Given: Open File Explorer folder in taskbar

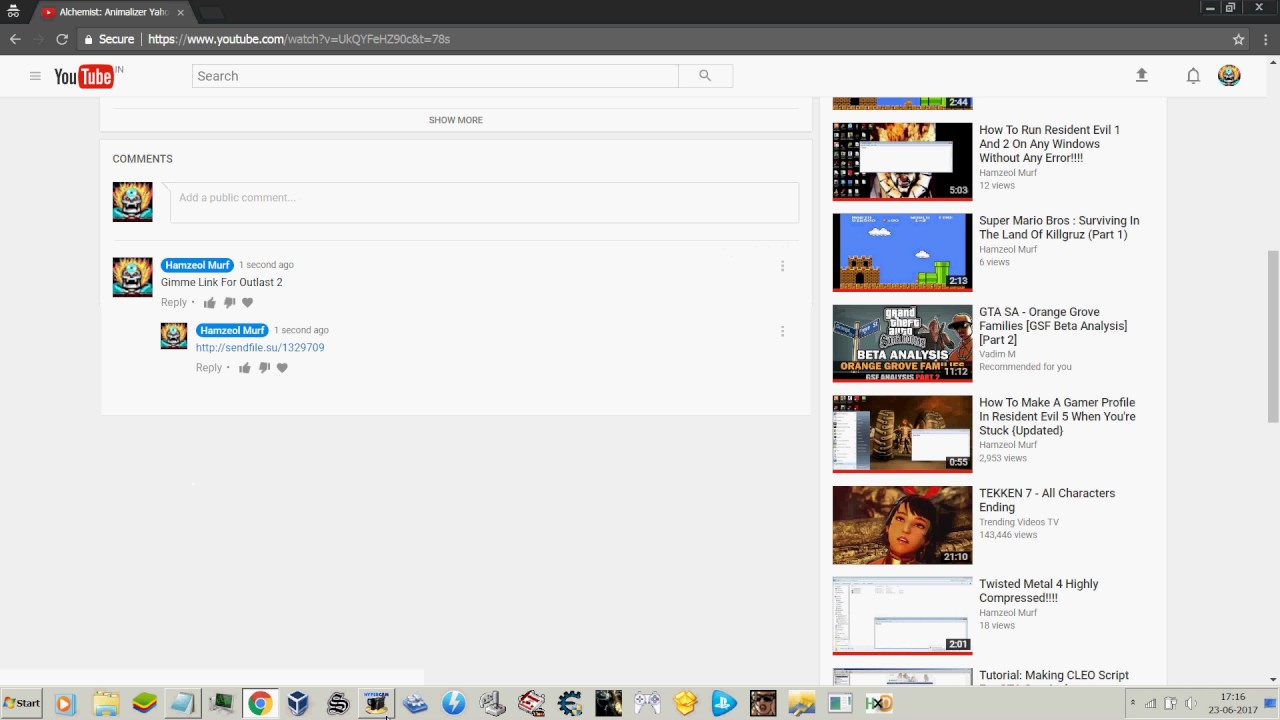Looking at the screenshot, I should [x=105, y=703].
